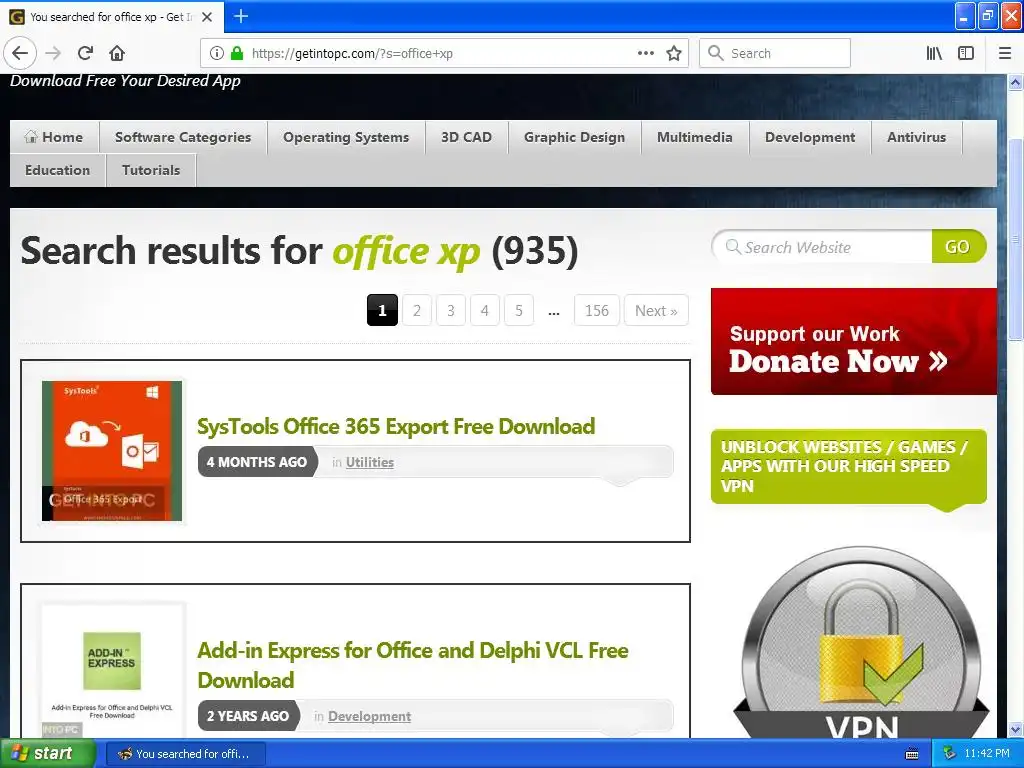Open a new tab with plus icon

tap(241, 16)
